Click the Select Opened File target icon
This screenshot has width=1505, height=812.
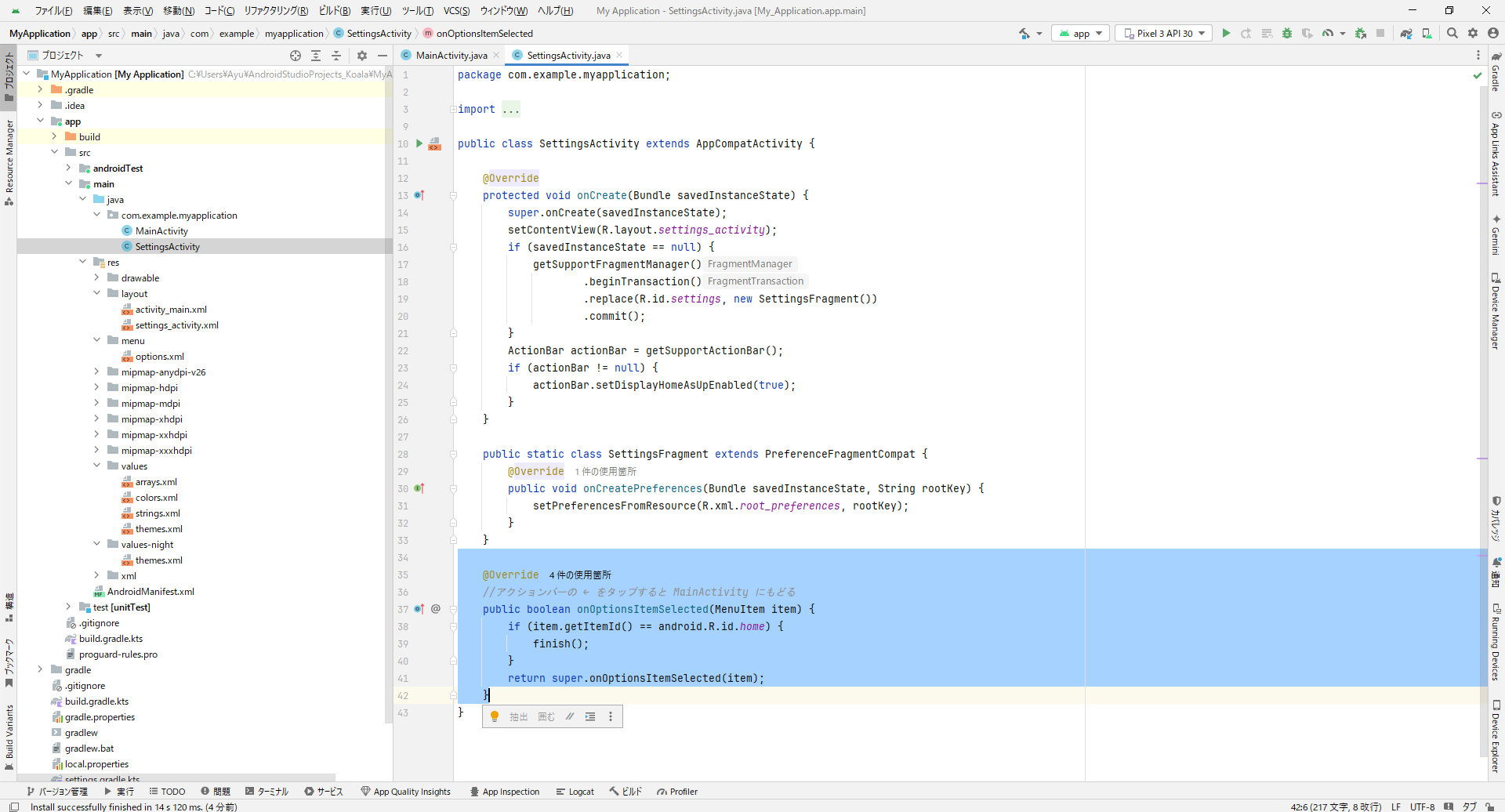(x=296, y=56)
